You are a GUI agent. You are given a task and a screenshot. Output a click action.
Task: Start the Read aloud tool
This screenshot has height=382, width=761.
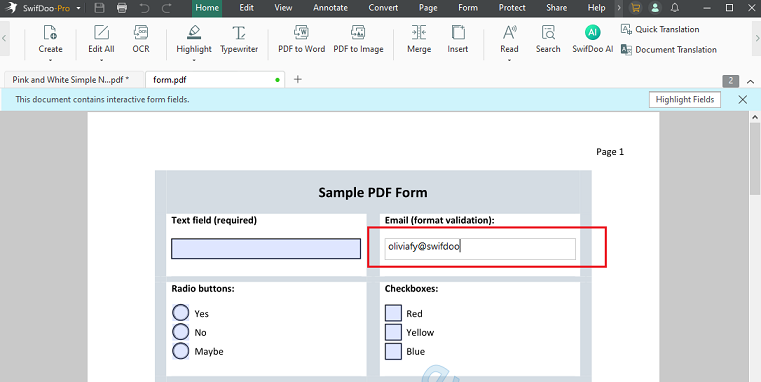point(509,39)
